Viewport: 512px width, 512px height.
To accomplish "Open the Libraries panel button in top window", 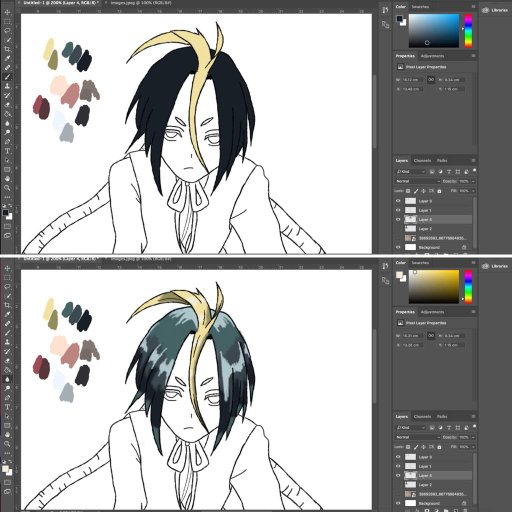I will pos(495,10).
